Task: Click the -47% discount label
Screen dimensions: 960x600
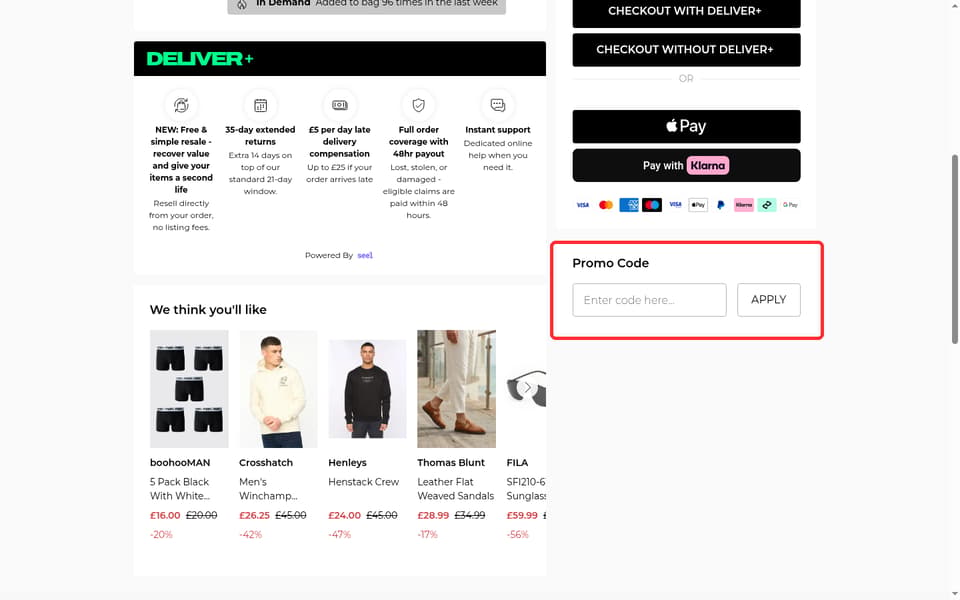Action: coord(340,534)
